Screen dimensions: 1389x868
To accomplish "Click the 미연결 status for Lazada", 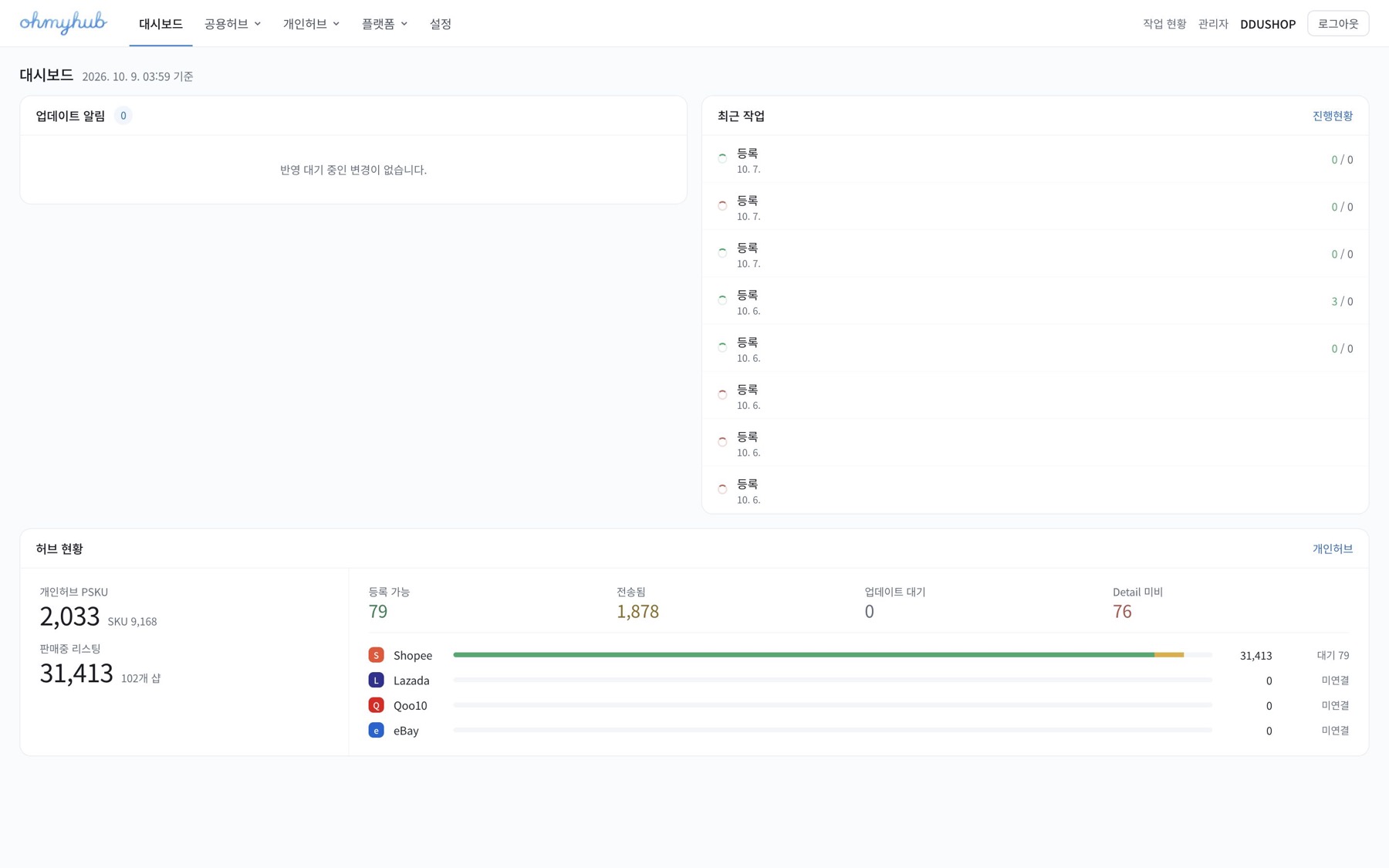I will 1335,681.
